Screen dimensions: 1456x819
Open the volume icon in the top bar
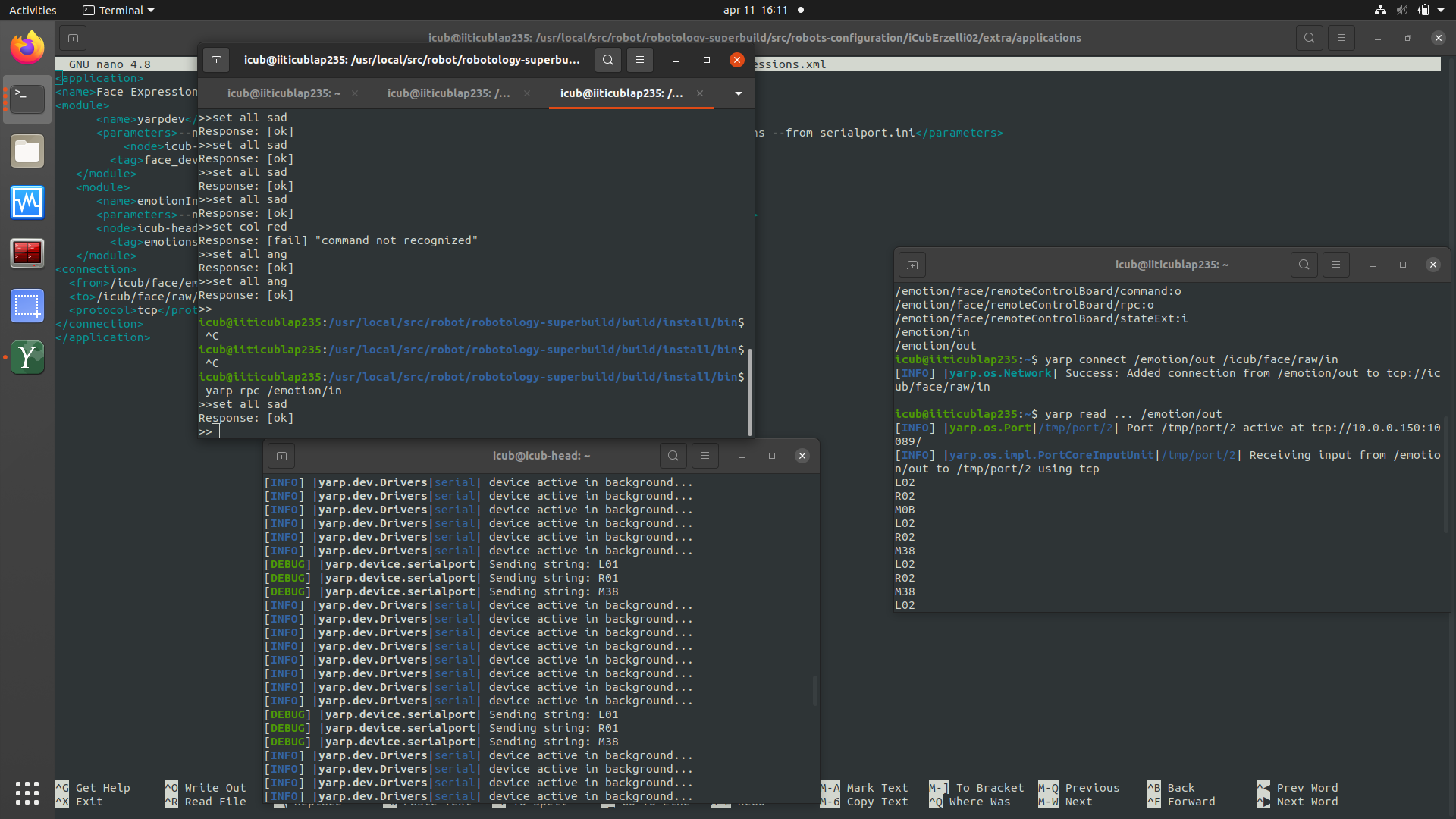(x=1401, y=10)
